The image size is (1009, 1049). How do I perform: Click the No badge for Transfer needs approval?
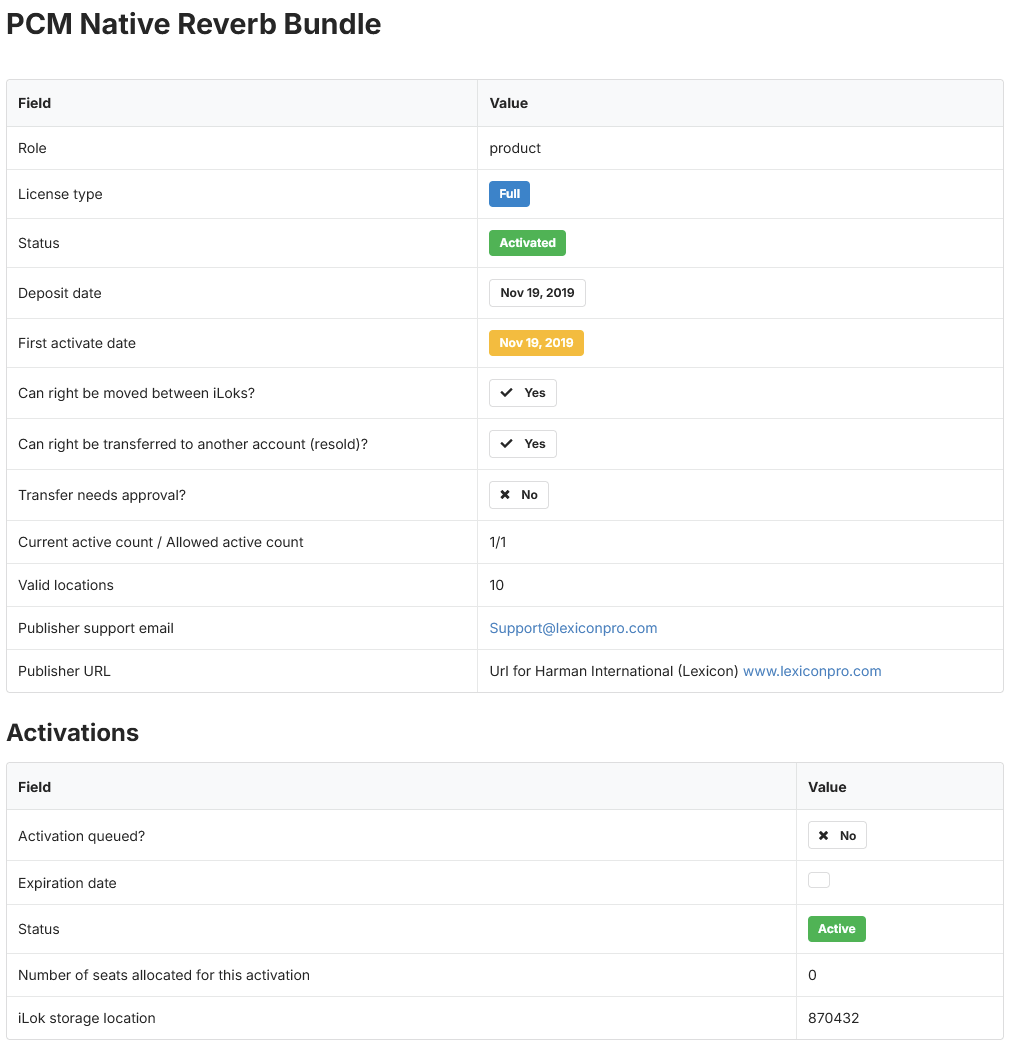pos(519,495)
